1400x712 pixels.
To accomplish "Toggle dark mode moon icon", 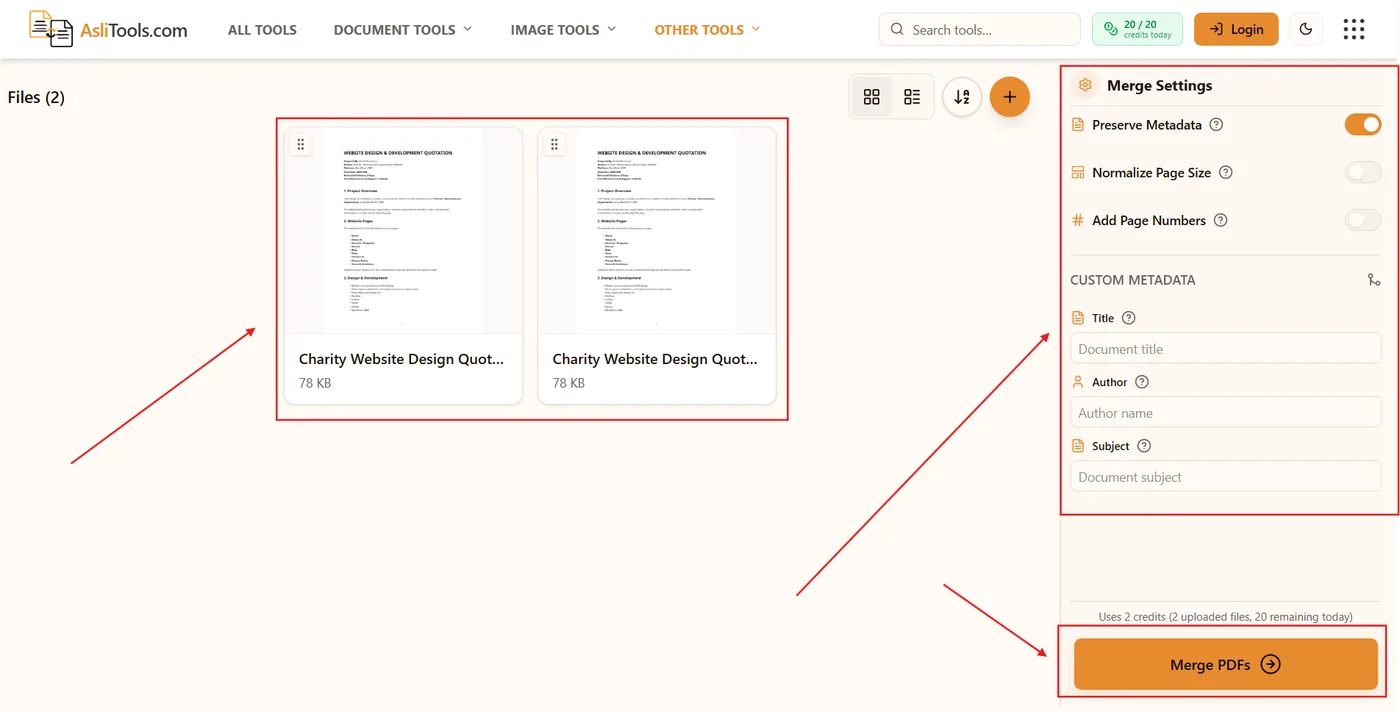I will coord(1306,29).
